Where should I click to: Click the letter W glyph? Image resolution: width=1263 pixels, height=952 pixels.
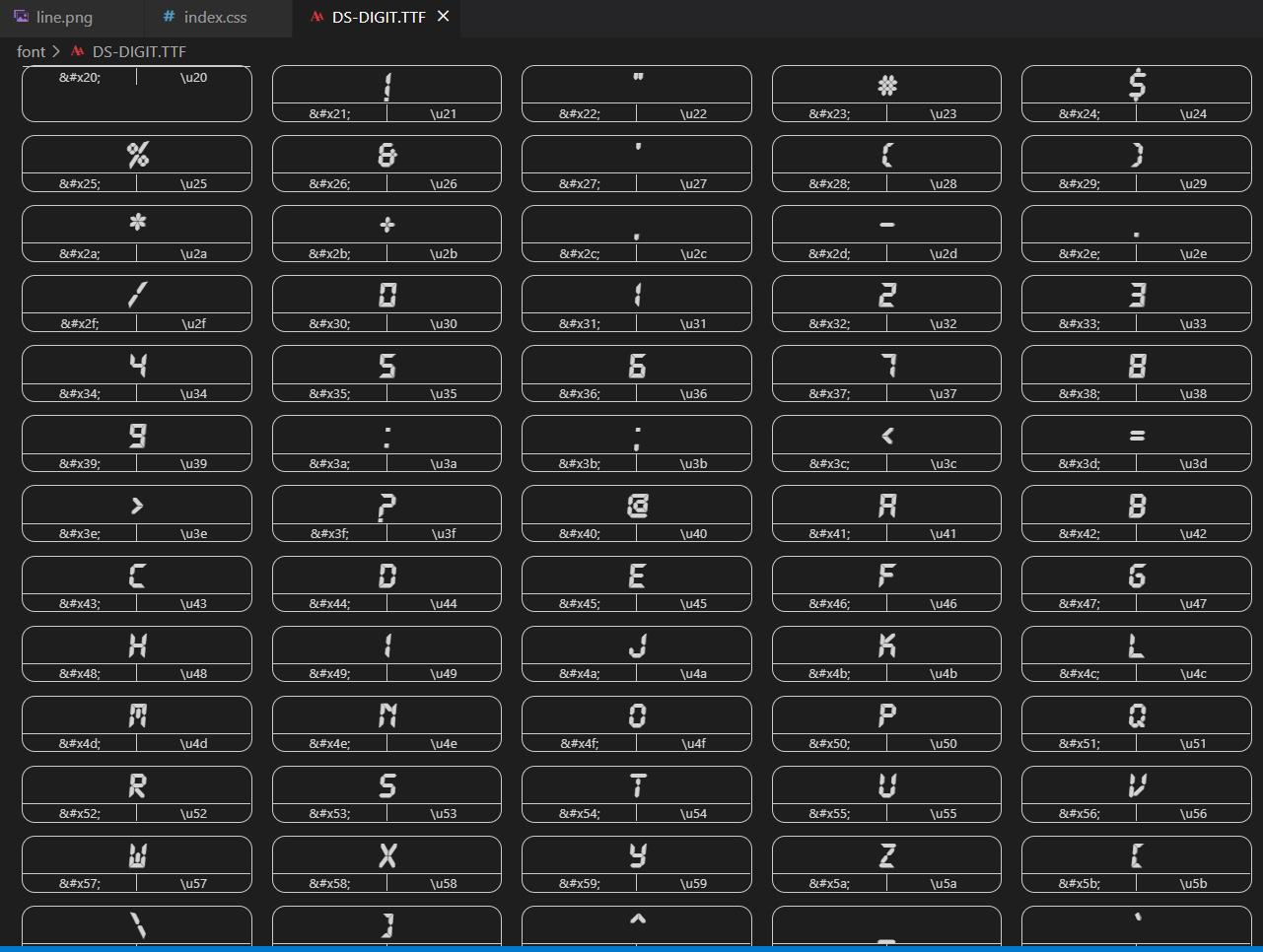point(138,855)
